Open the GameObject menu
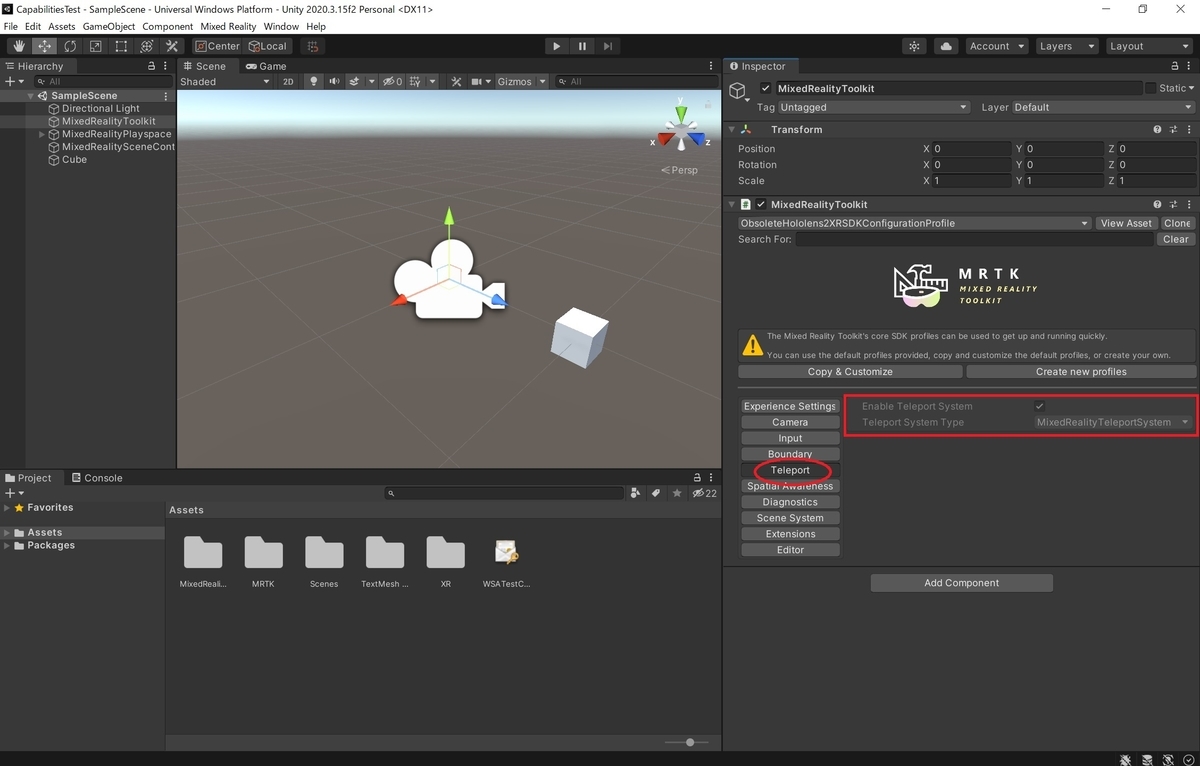 (109, 26)
